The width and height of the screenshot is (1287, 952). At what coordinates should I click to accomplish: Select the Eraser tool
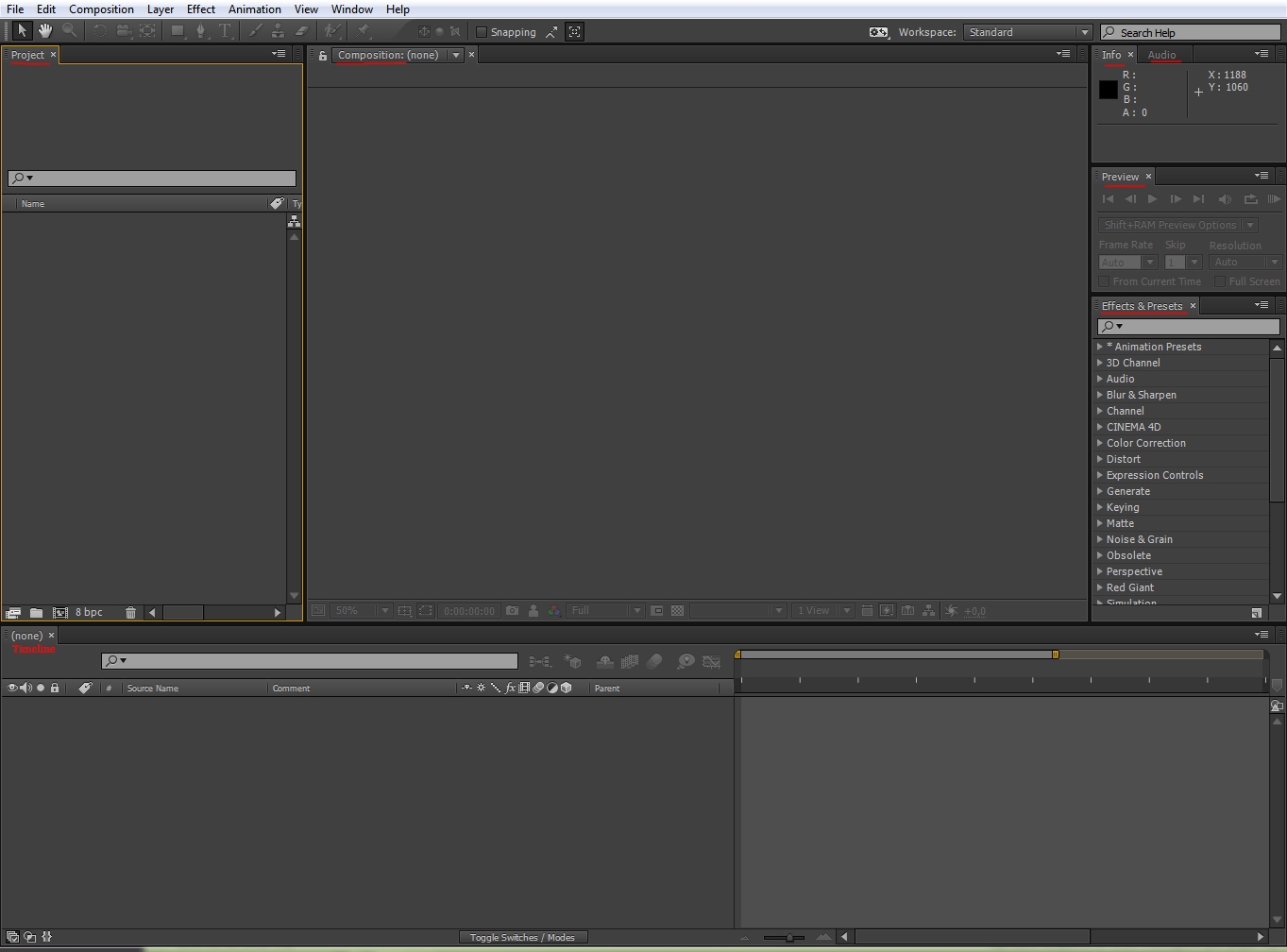[x=301, y=31]
